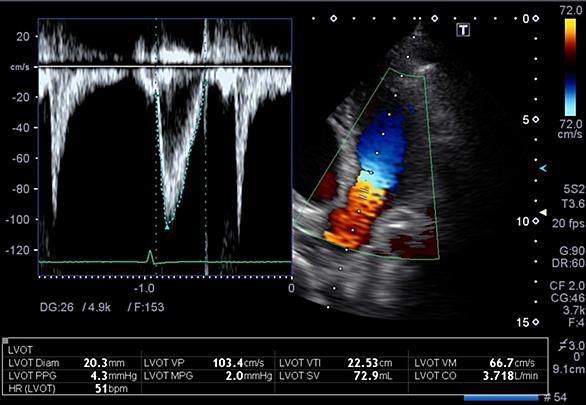Click the blue cine progress bar

click(501, 397)
